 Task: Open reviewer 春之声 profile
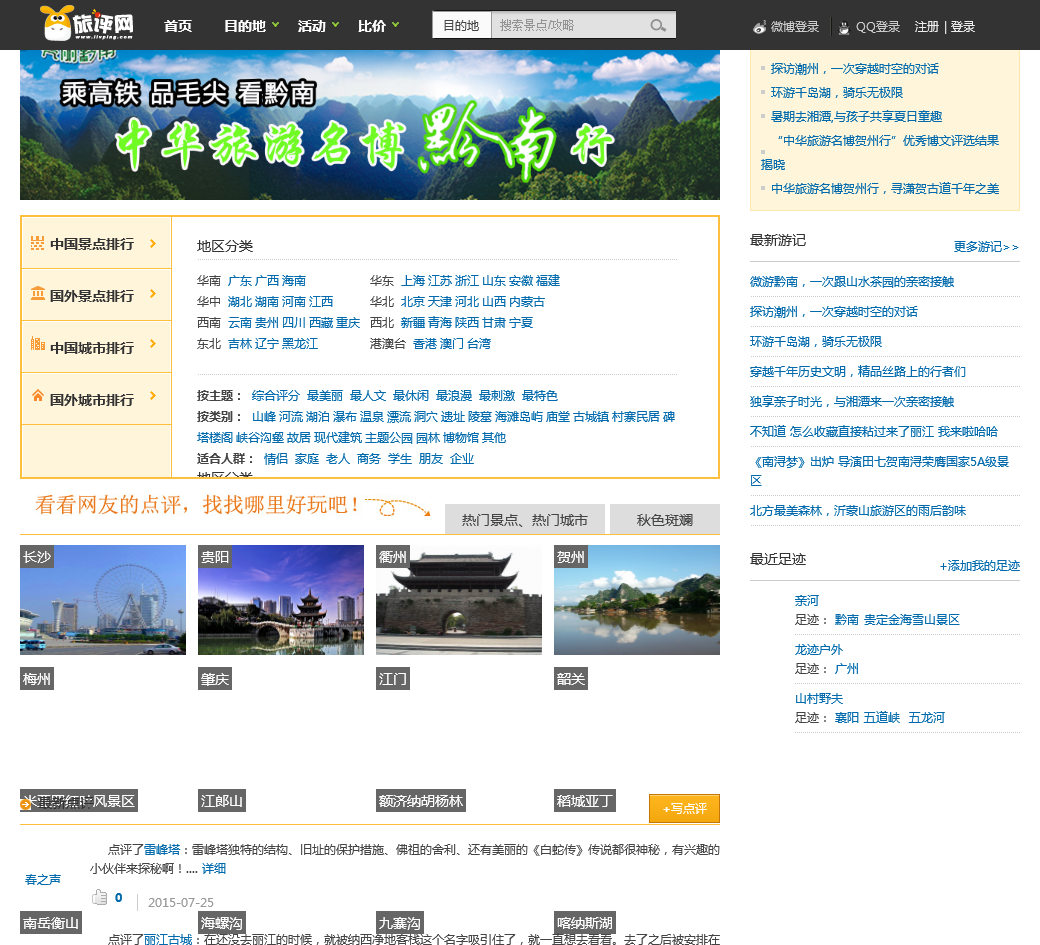(43, 879)
